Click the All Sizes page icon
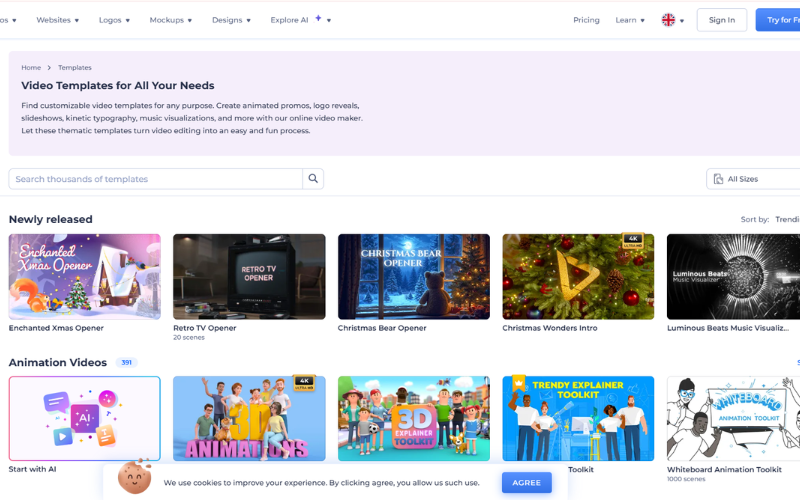The height and width of the screenshot is (500, 800). 718,179
